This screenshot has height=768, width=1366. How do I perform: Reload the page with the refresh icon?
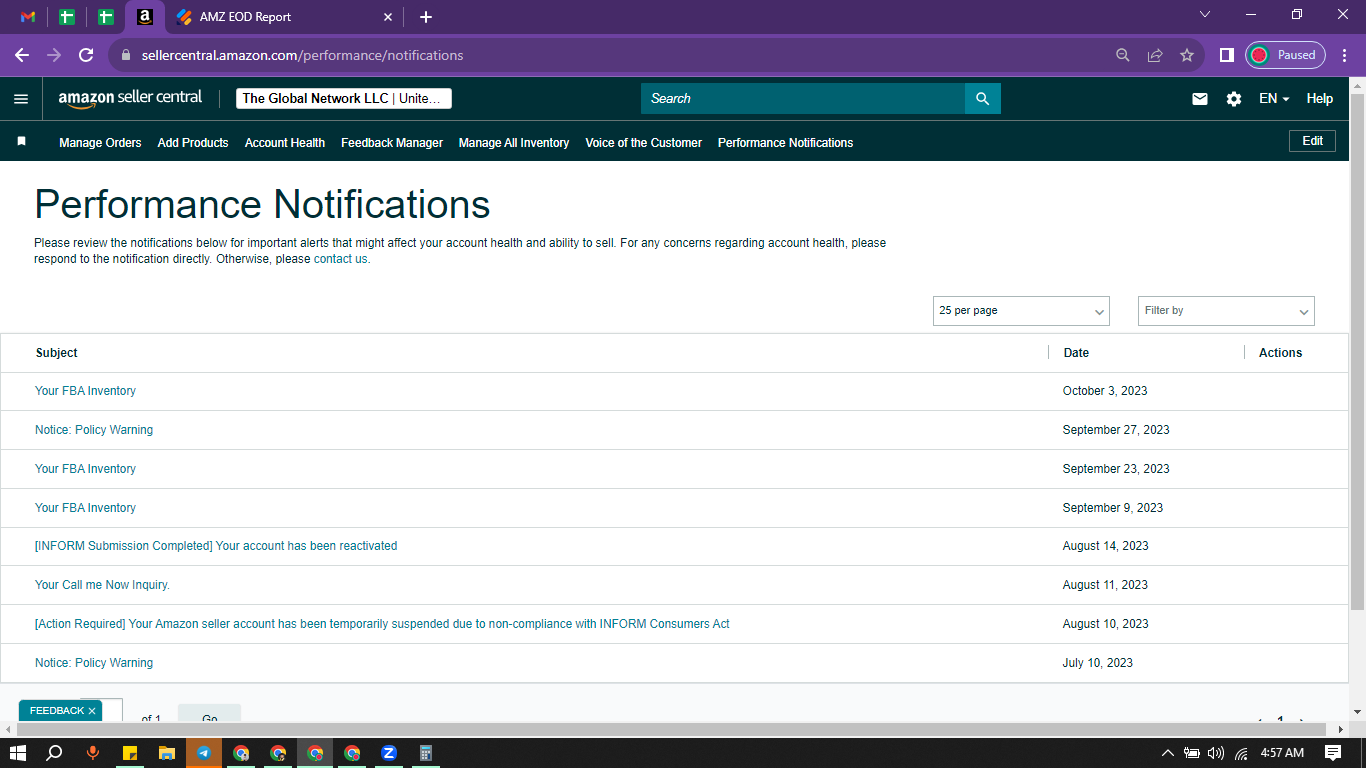point(86,55)
